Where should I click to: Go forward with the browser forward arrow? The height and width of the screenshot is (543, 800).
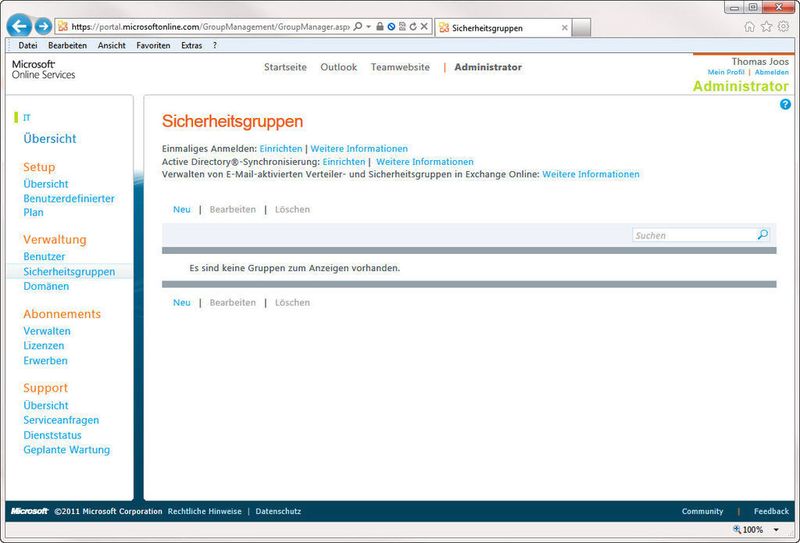[43, 26]
